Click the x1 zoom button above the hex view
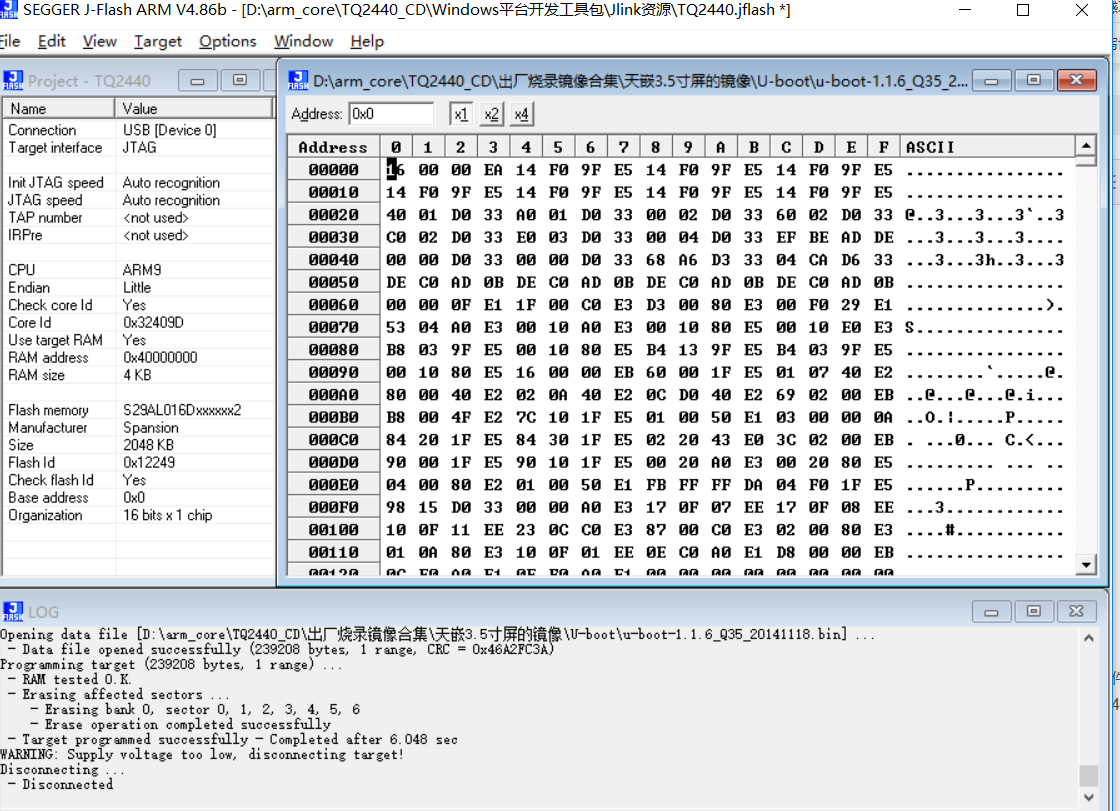Viewport: 1120px width, 811px height. coord(461,114)
